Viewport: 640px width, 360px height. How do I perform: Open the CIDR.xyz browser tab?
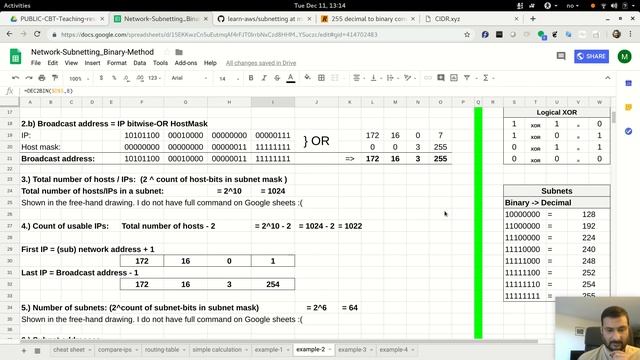pyautogui.click(x=471, y=19)
